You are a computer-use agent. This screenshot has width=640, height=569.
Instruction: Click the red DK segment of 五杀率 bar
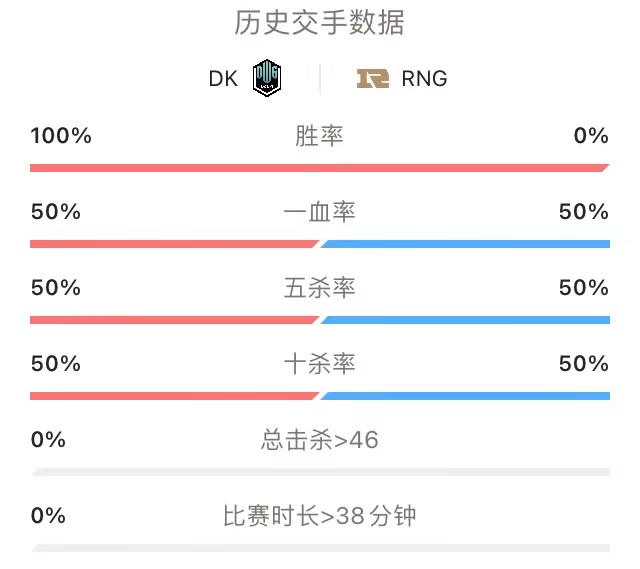(174, 320)
